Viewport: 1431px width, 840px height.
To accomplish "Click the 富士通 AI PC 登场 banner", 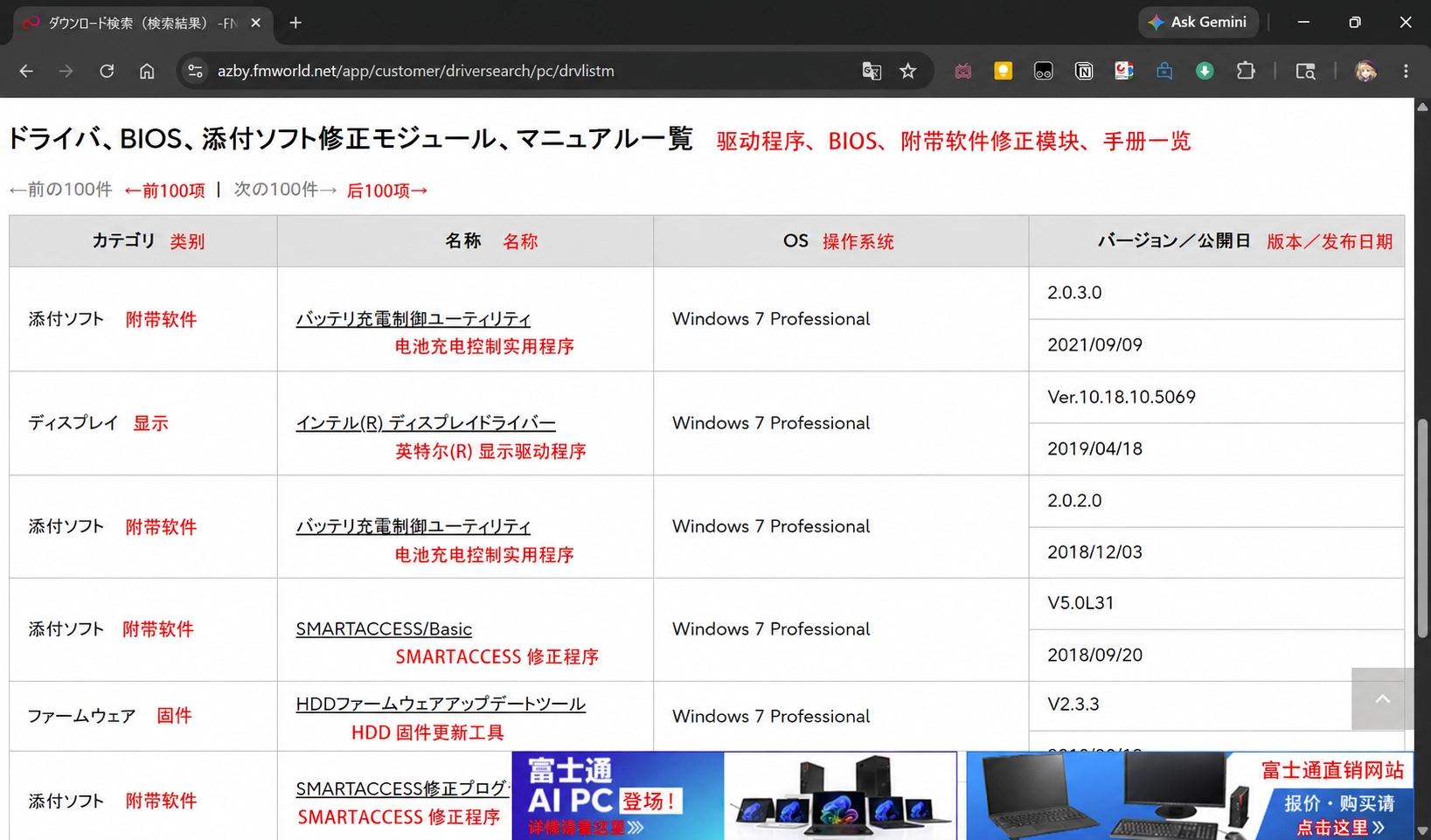I will coord(734,795).
